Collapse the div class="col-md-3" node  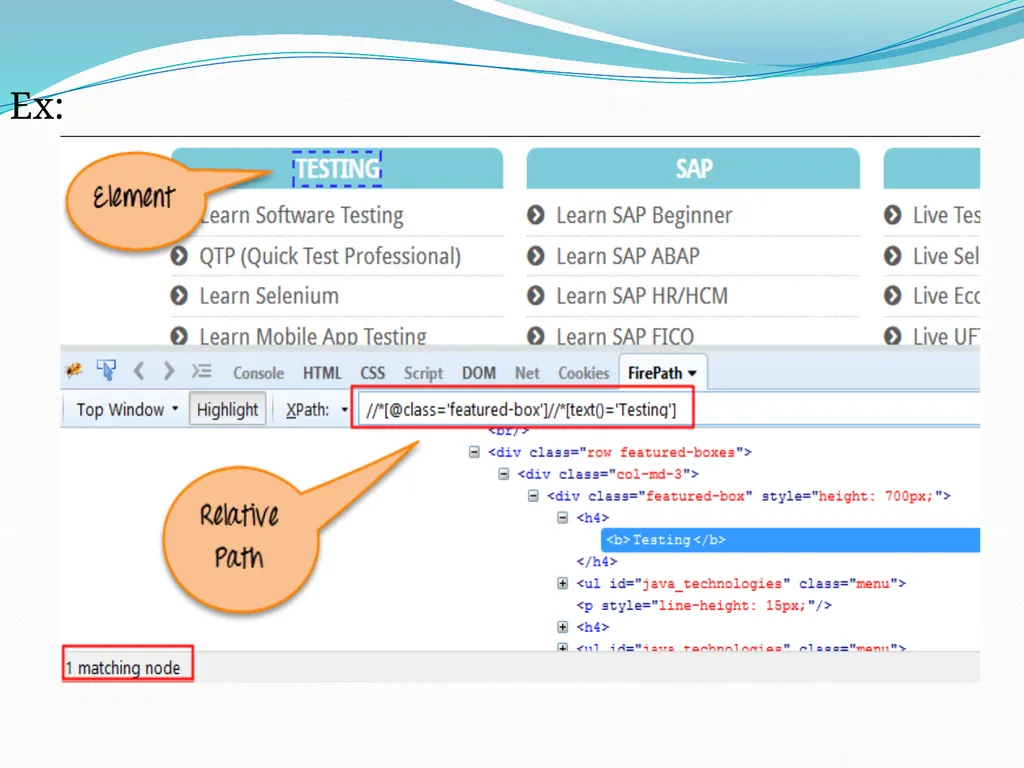pos(504,474)
